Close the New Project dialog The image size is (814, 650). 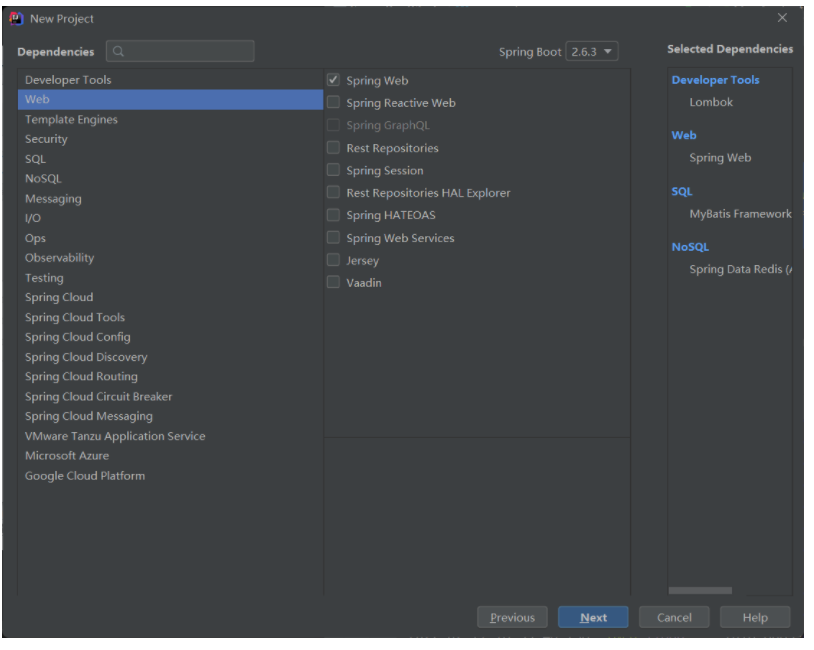pyautogui.click(x=782, y=18)
